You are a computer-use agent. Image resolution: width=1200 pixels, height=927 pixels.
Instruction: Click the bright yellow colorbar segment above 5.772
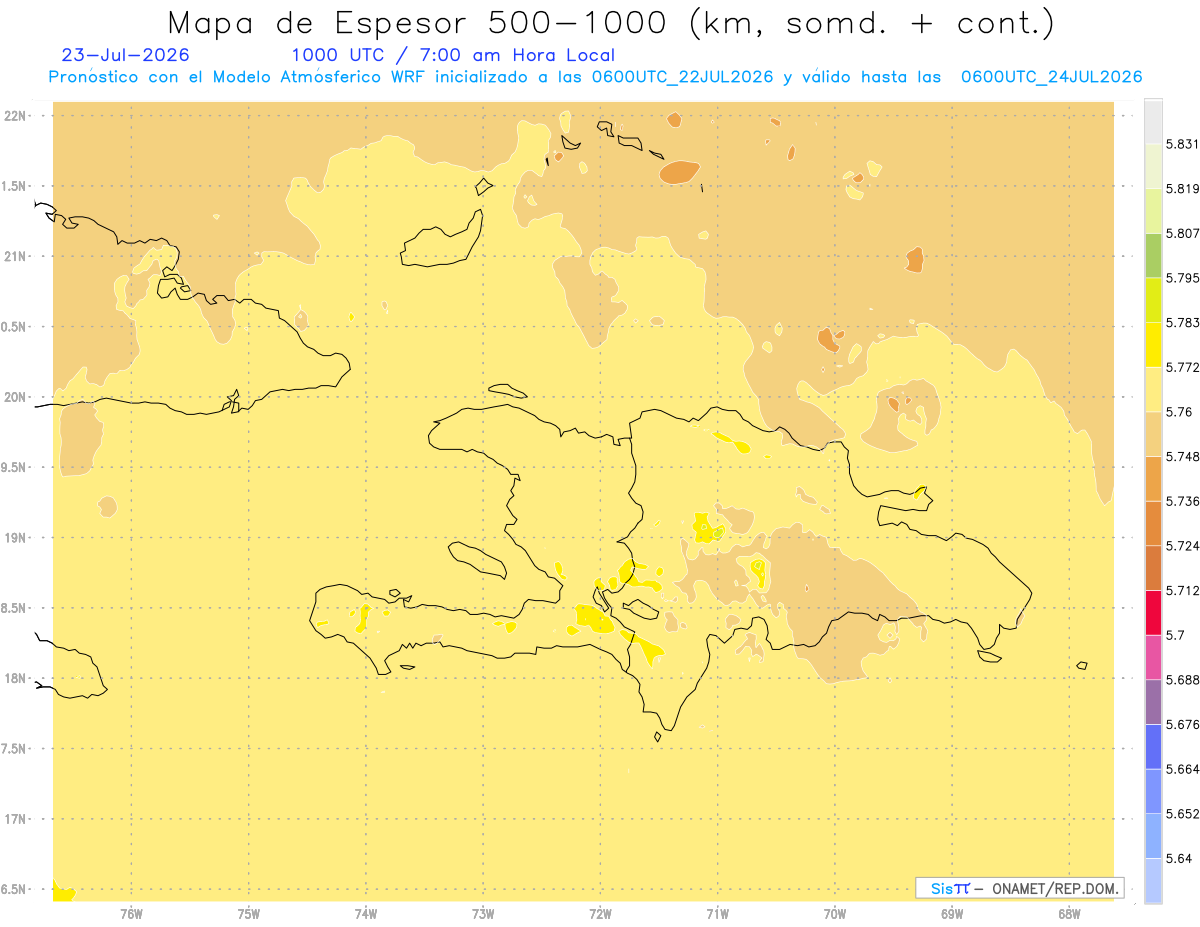click(x=1153, y=345)
